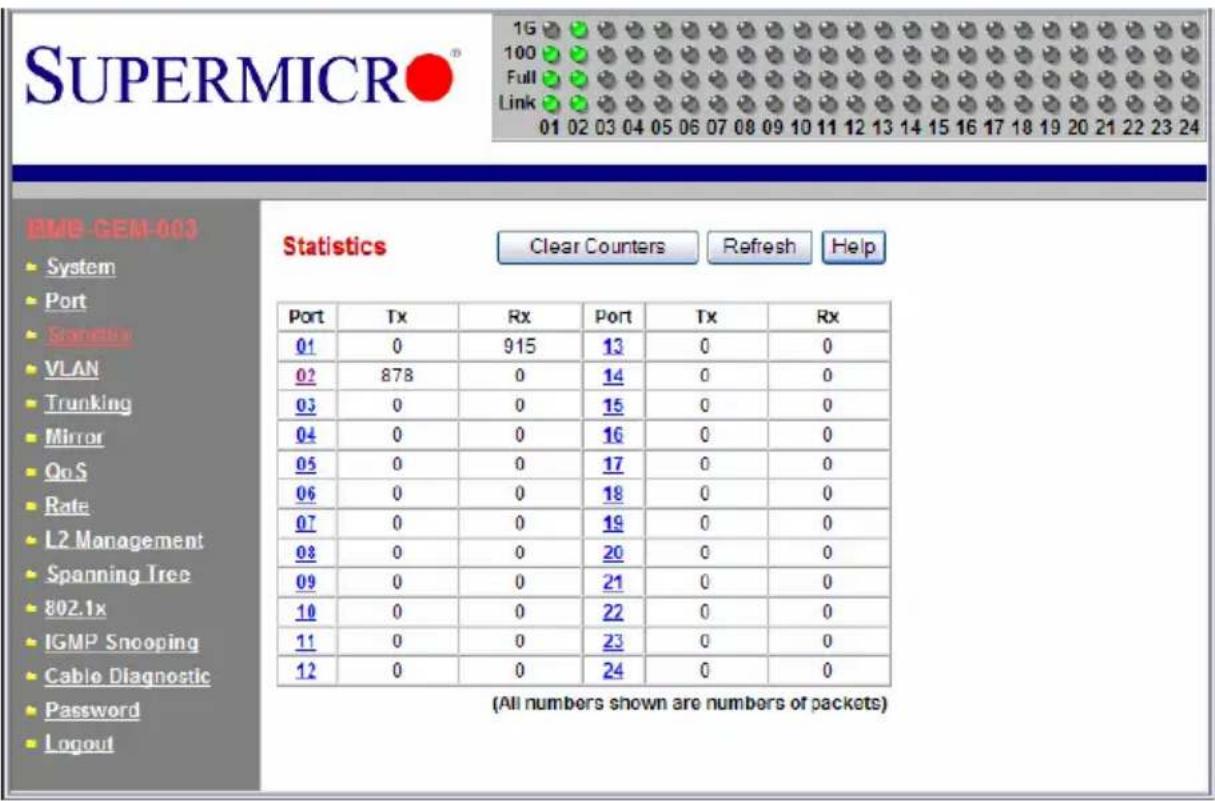Open port 21 link
This screenshot has width=1215, height=801.
pyautogui.click(x=614, y=582)
